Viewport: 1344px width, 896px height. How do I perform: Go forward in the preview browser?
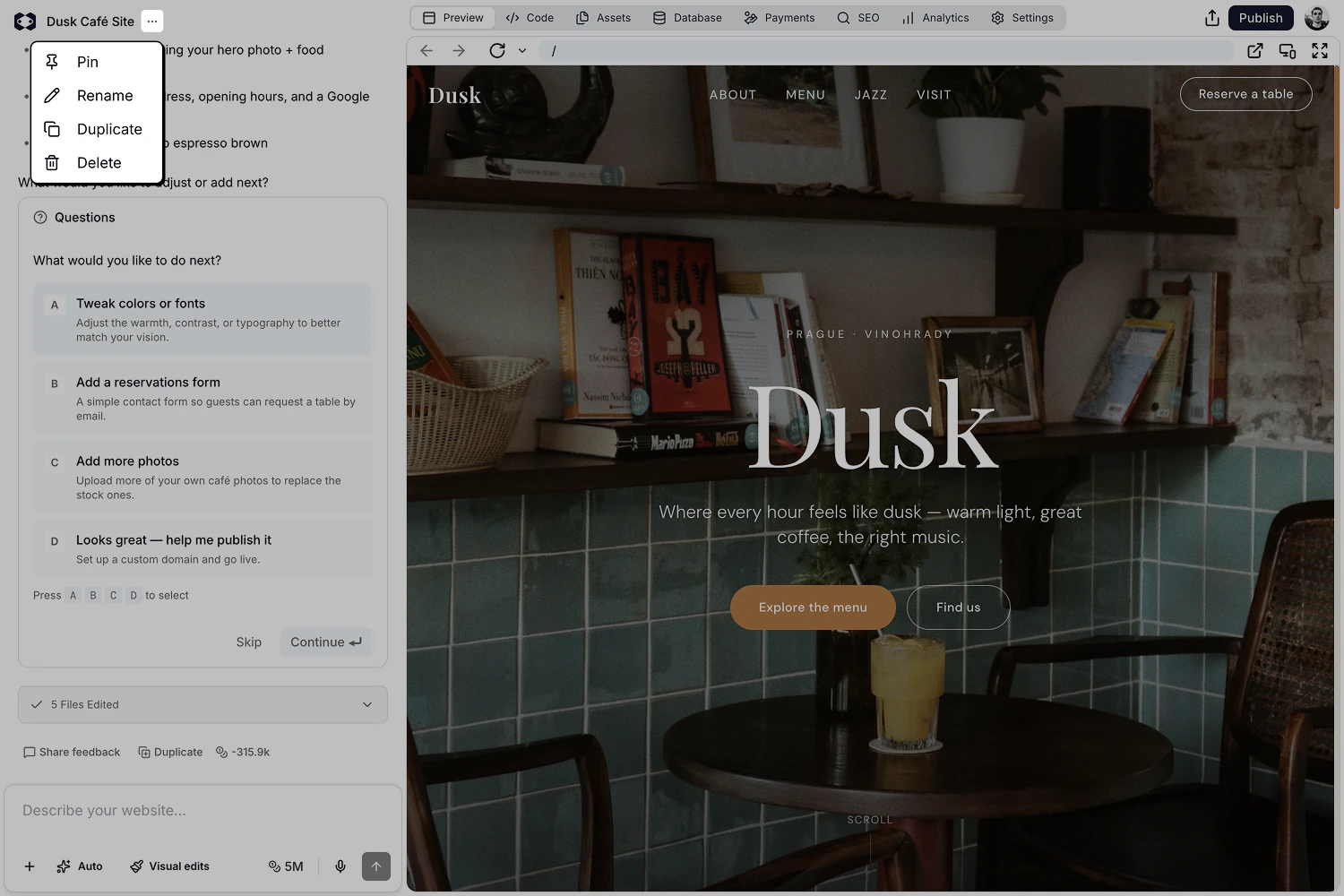tap(459, 51)
